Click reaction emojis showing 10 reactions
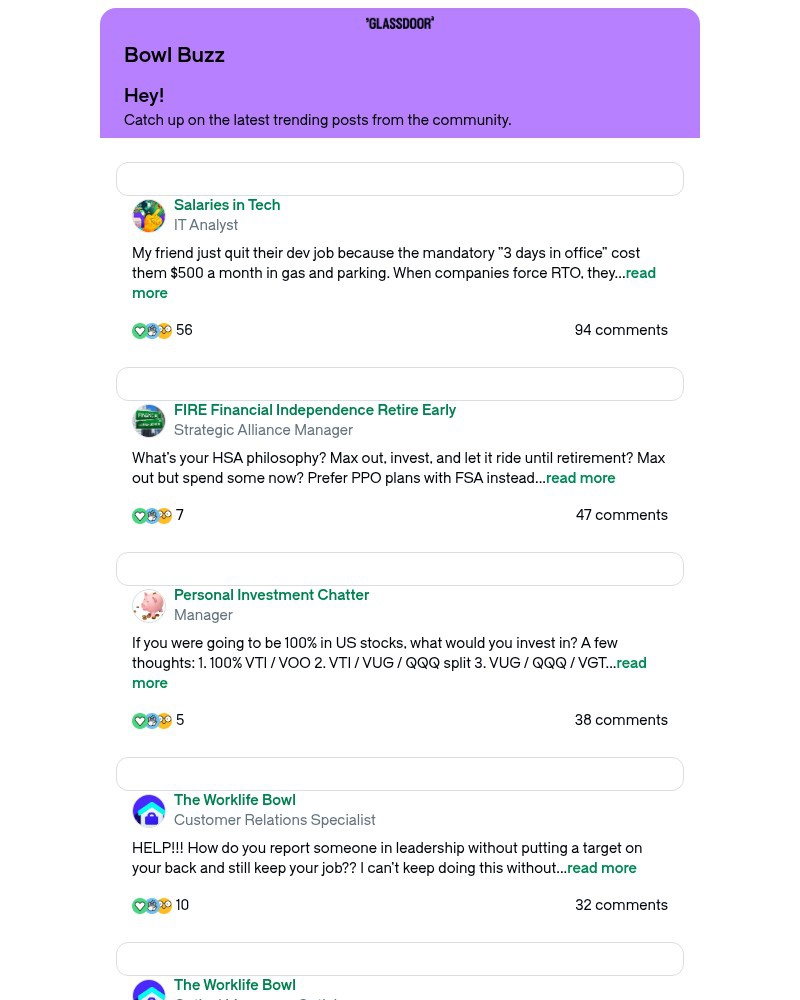Viewport: 800px width, 1000px height. pyautogui.click(x=152, y=906)
